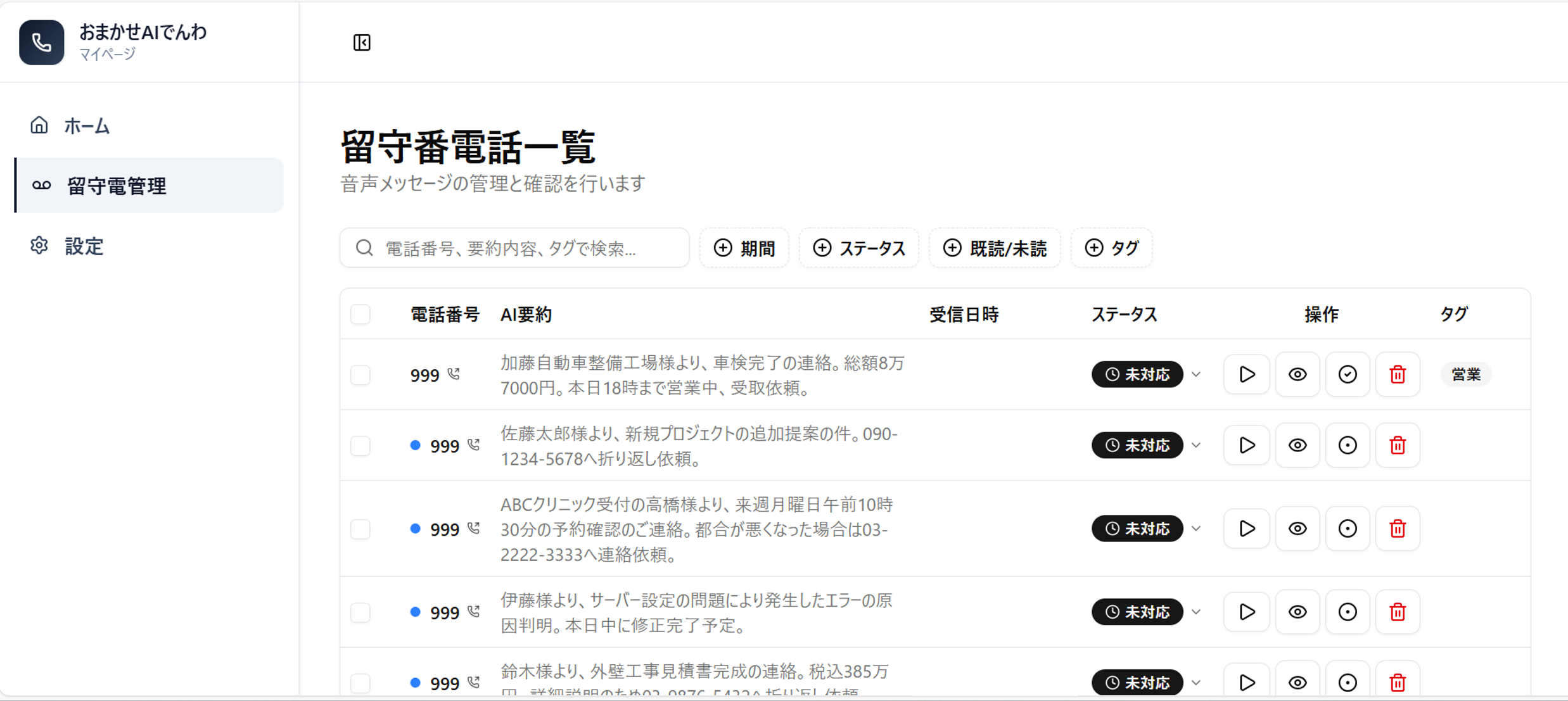Go to ホーム in the sidebar
This screenshot has height=701, width=1568.
(87, 126)
